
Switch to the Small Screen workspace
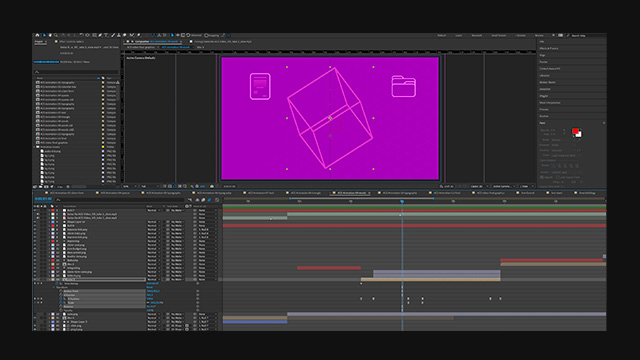[x=499, y=36]
